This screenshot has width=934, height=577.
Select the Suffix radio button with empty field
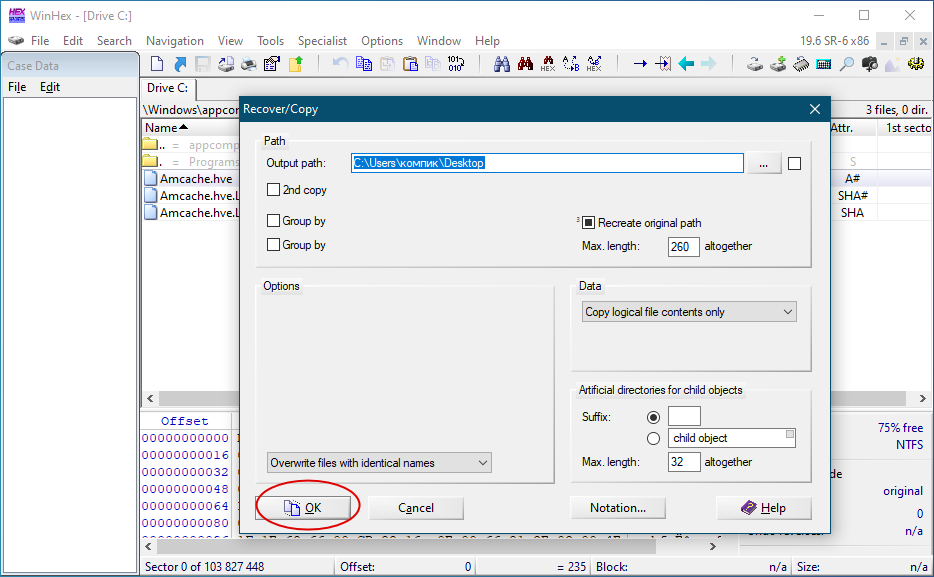click(653, 417)
